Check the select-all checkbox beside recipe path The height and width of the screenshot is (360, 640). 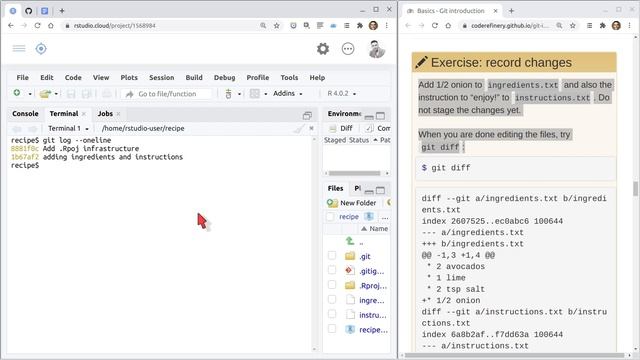tap(330, 217)
